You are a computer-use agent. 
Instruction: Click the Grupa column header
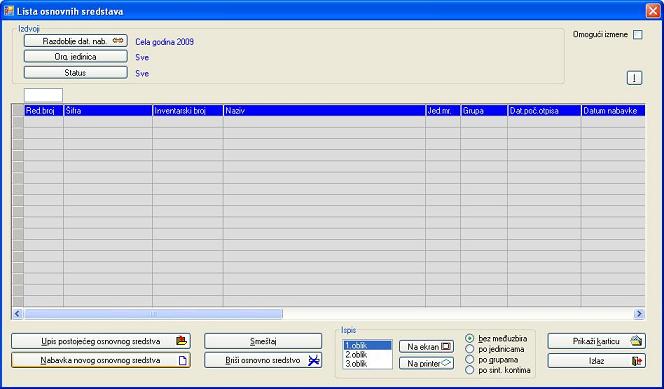pos(484,110)
